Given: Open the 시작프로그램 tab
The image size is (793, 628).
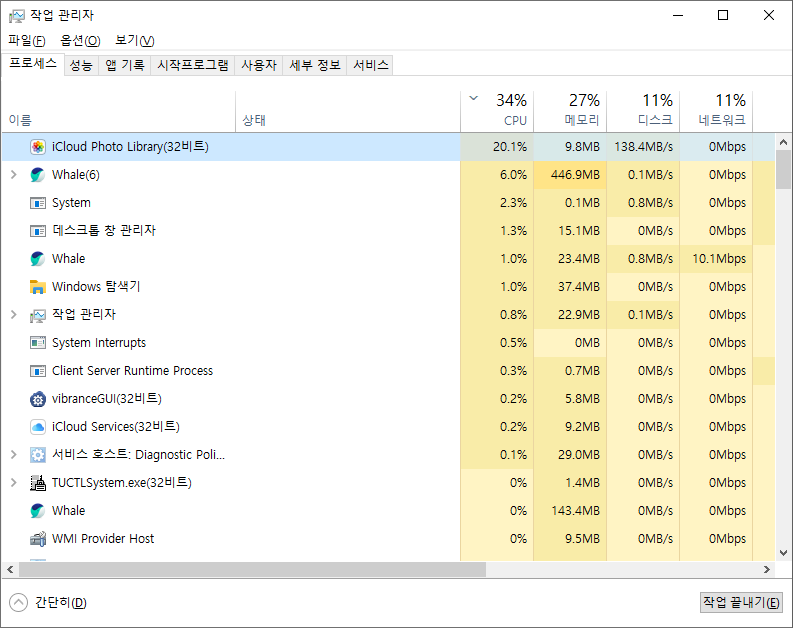Looking at the screenshot, I should click(194, 65).
